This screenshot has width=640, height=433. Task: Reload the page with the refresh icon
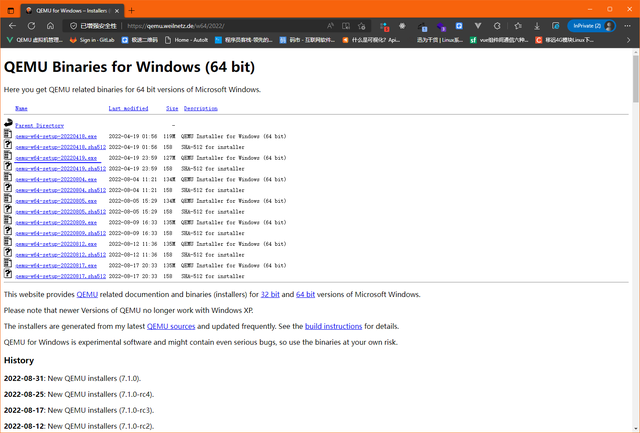(x=31, y=26)
